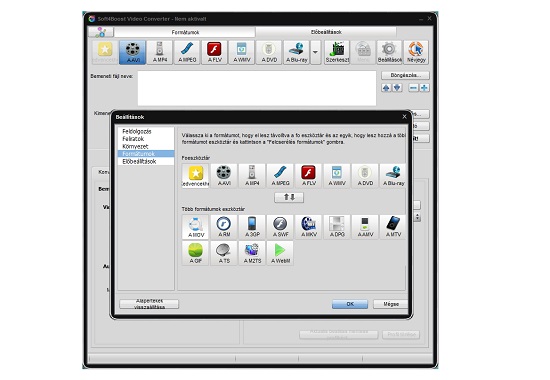Select A AMV in more formats toolbar
The height and width of the screenshot is (380, 550).
click(365, 227)
